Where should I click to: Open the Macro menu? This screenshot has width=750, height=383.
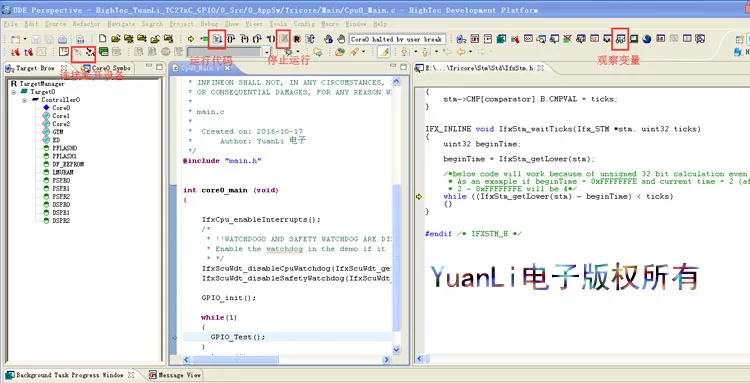(x=330, y=24)
